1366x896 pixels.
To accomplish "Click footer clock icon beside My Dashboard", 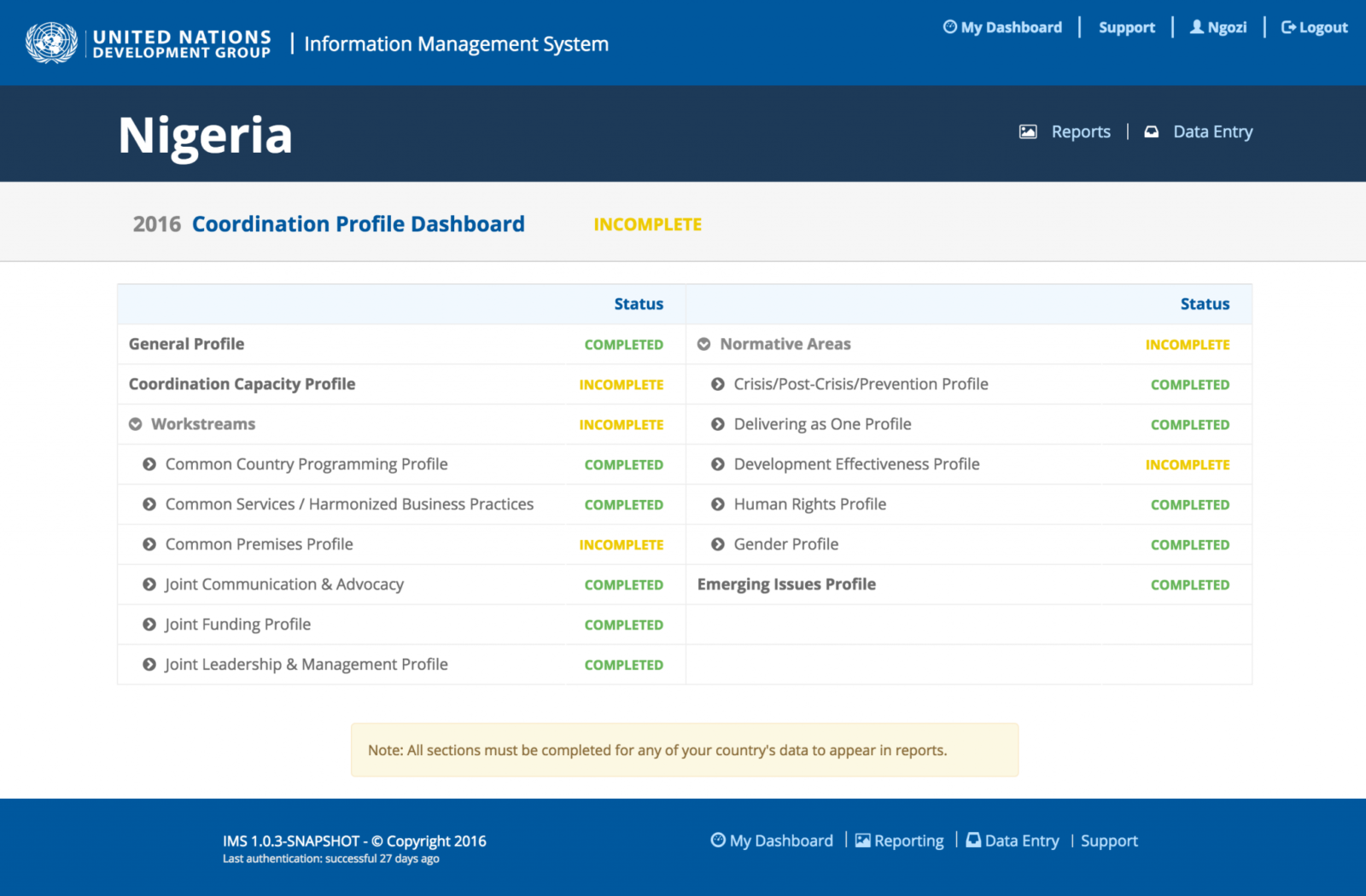I will click(718, 840).
